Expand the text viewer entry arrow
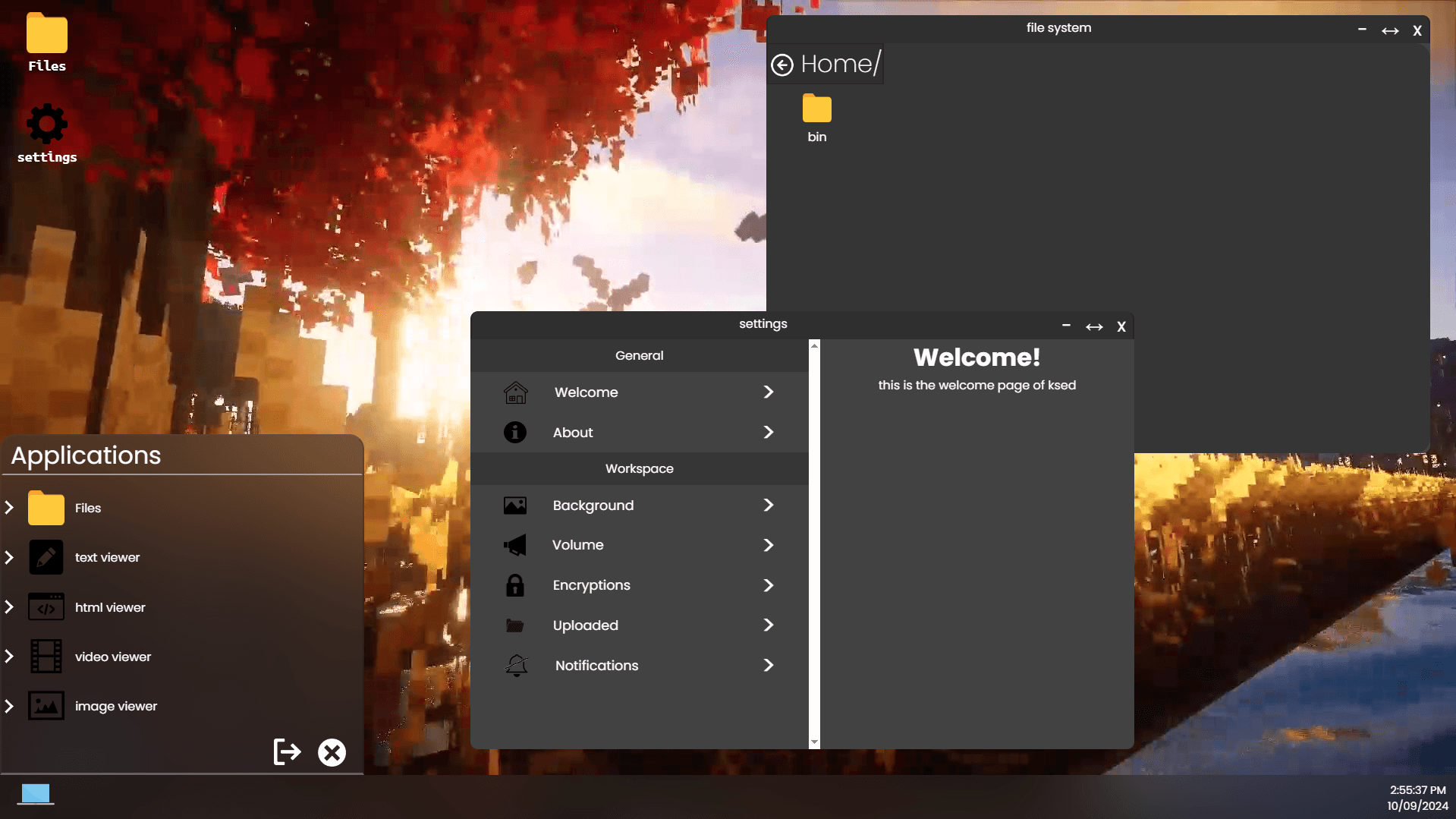This screenshot has height=819, width=1456. pos(10,557)
